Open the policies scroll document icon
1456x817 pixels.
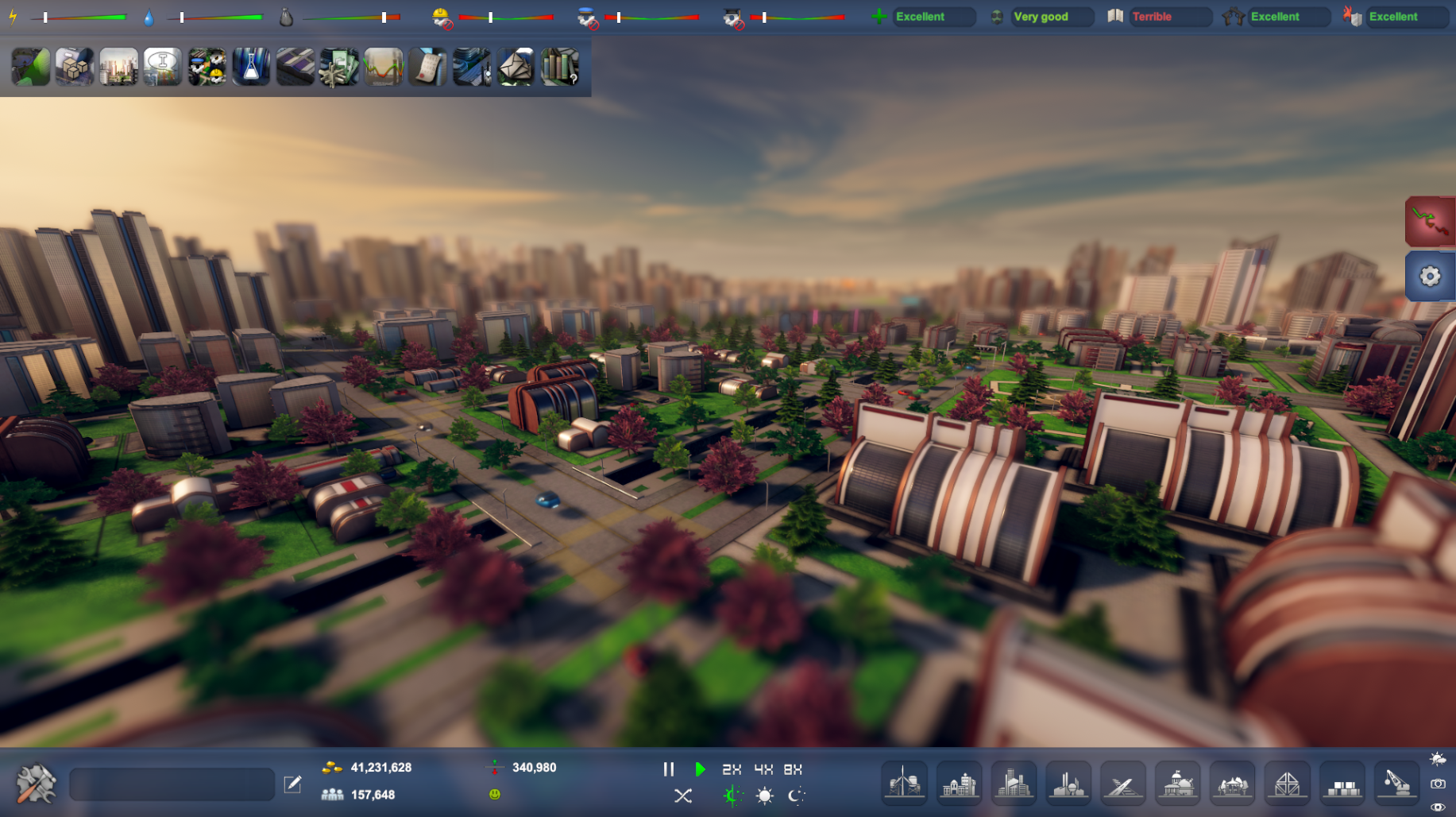(427, 67)
